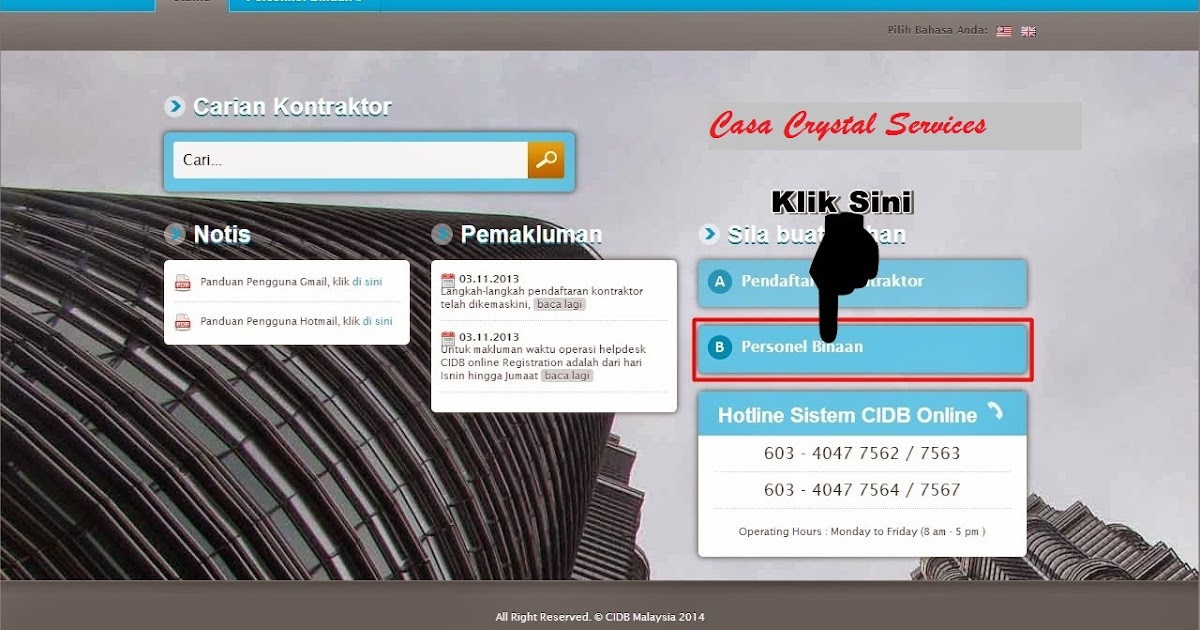Click arrow icon beside Pemakluman heading
The height and width of the screenshot is (630, 1200).
coord(442,235)
